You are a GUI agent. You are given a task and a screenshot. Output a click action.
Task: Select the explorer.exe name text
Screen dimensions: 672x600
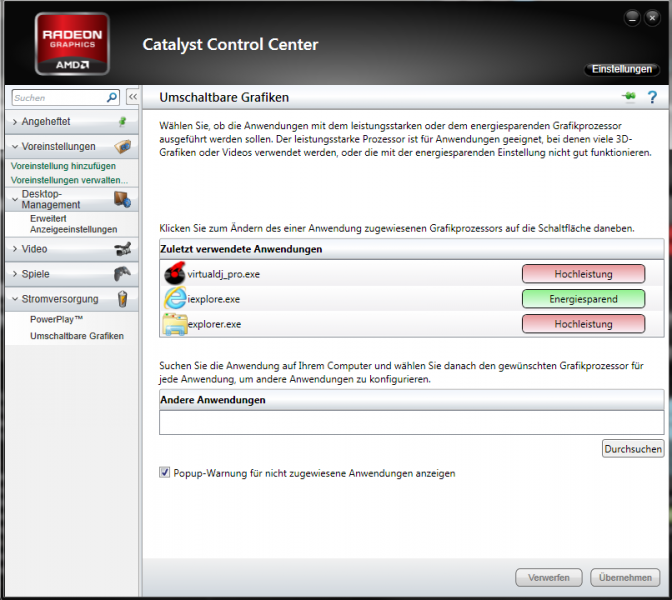[x=214, y=324]
